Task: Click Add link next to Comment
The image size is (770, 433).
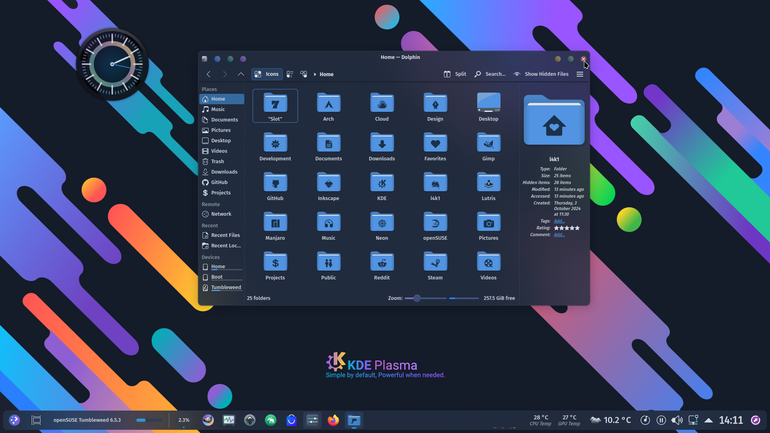Action: 559,235
